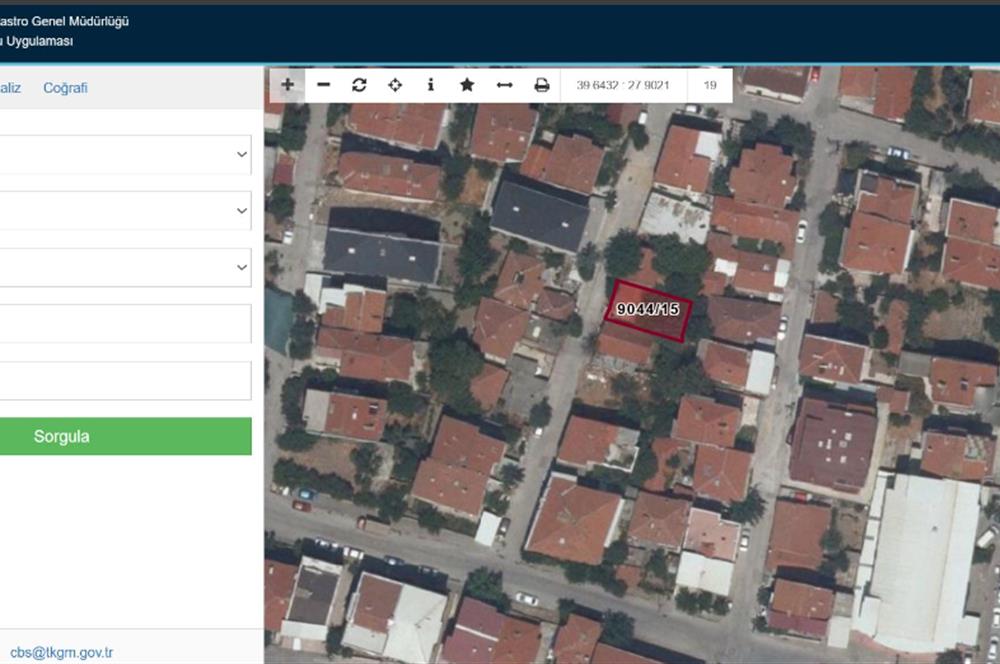
Task: Open the second dropdown in query panel
Action: tap(124, 211)
